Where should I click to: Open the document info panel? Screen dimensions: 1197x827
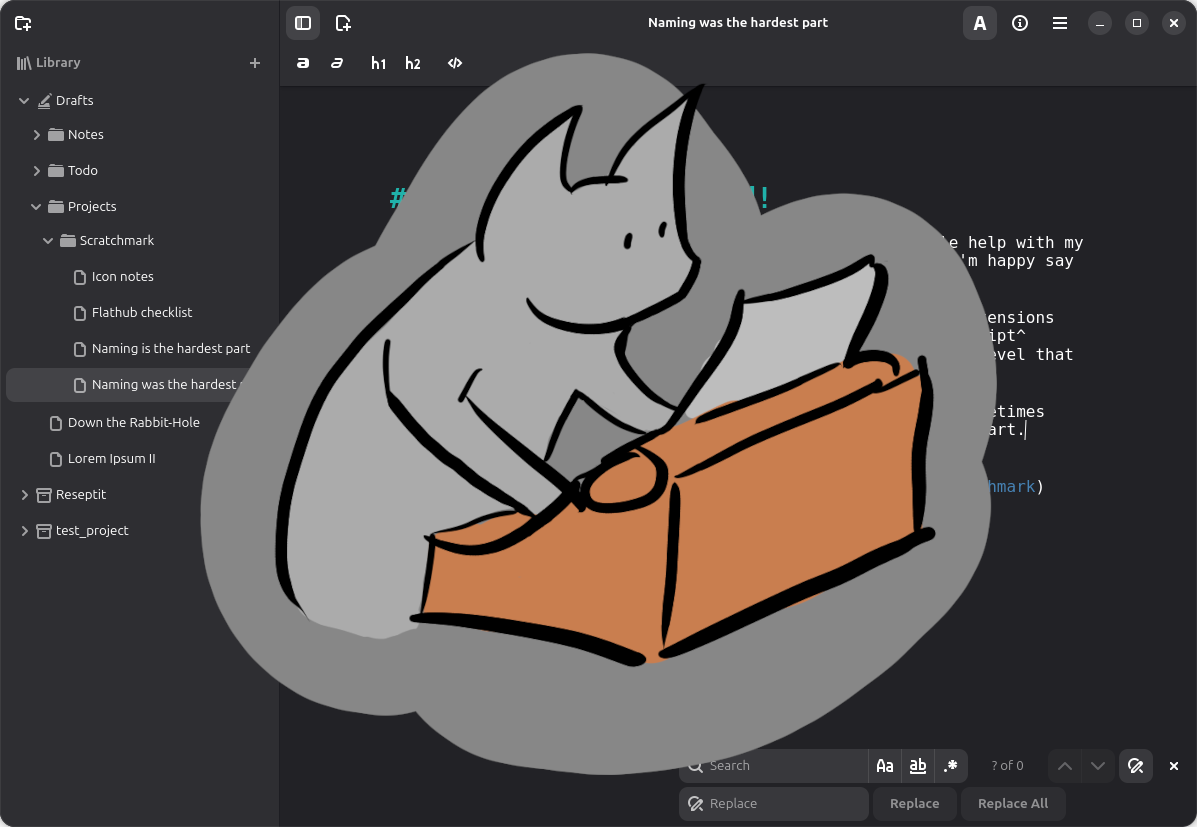tap(1020, 23)
